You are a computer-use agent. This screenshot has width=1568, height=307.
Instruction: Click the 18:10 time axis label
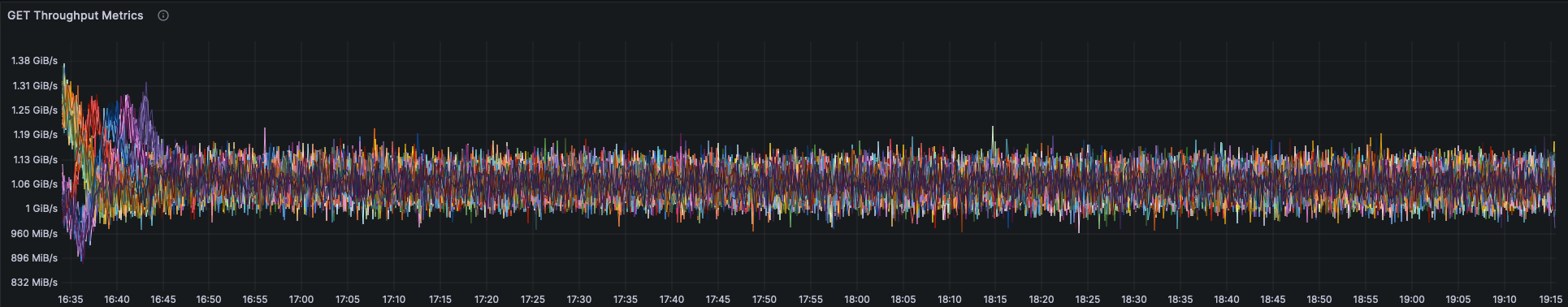[x=949, y=300]
